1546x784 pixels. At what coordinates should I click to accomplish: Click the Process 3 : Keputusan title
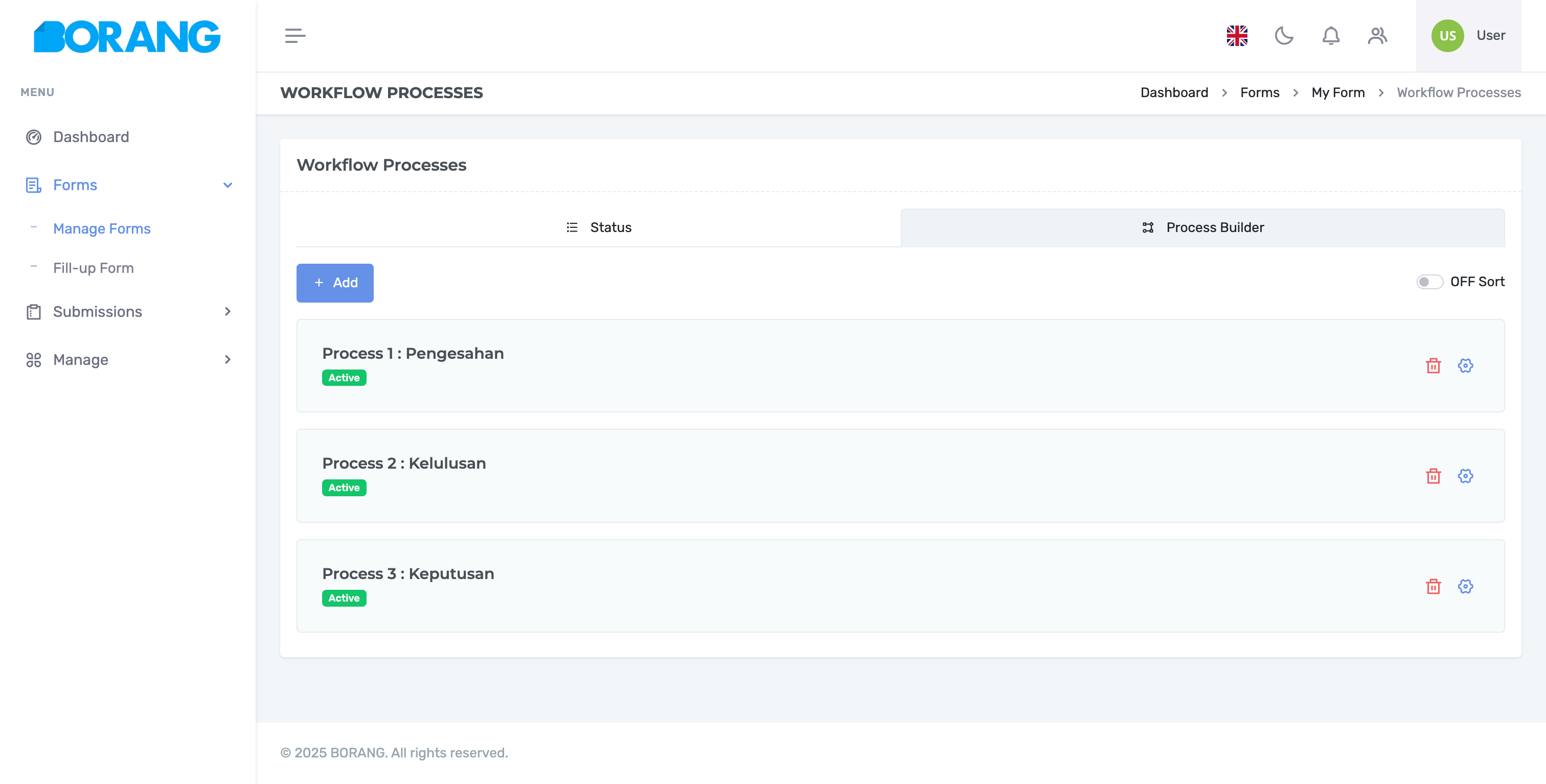(407, 573)
